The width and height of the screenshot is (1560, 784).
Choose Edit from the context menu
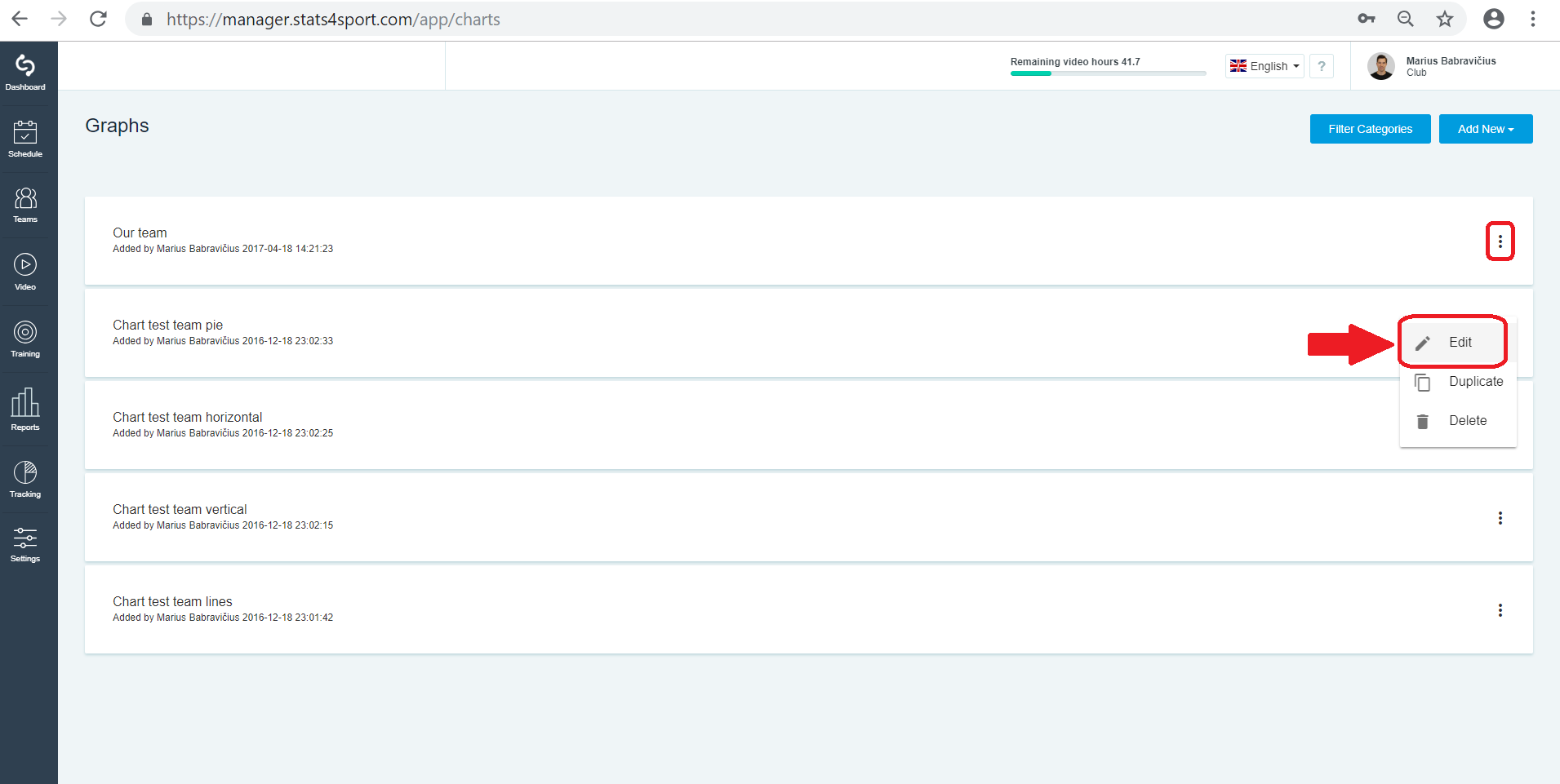click(x=1458, y=343)
